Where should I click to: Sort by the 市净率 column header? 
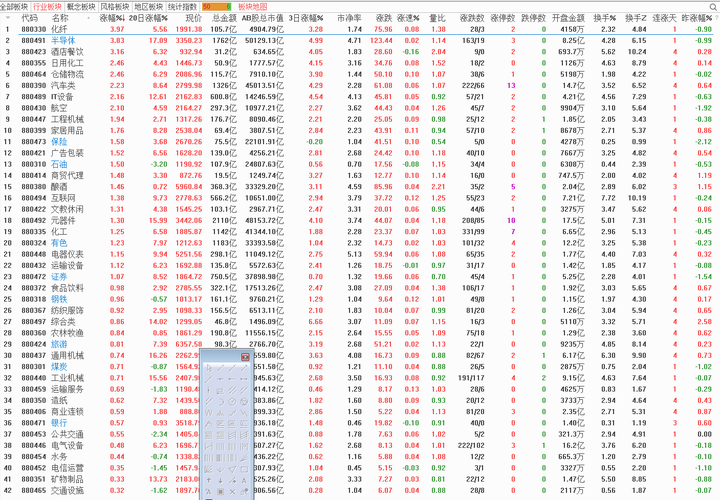pos(349,18)
